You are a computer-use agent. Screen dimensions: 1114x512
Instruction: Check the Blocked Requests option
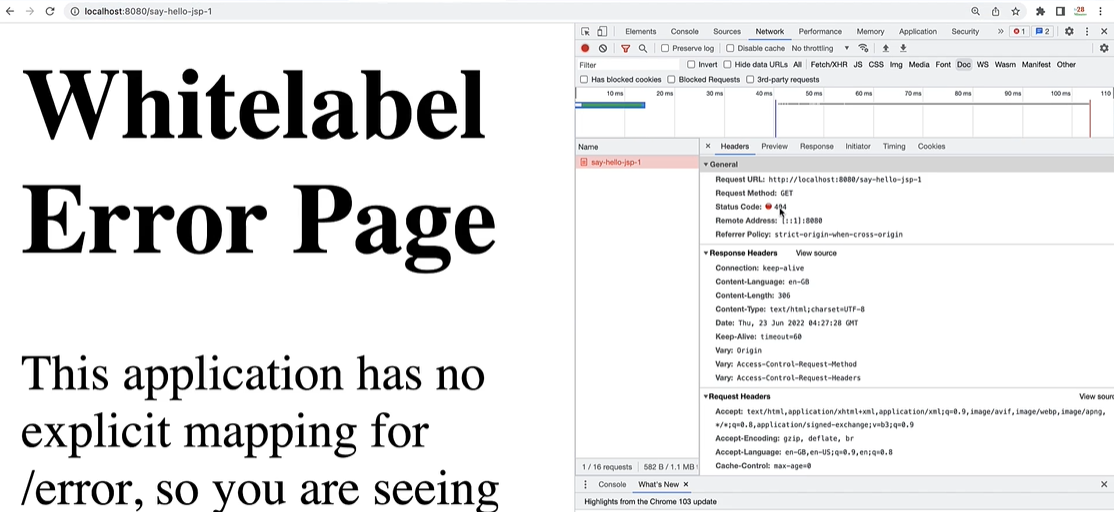click(671, 80)
